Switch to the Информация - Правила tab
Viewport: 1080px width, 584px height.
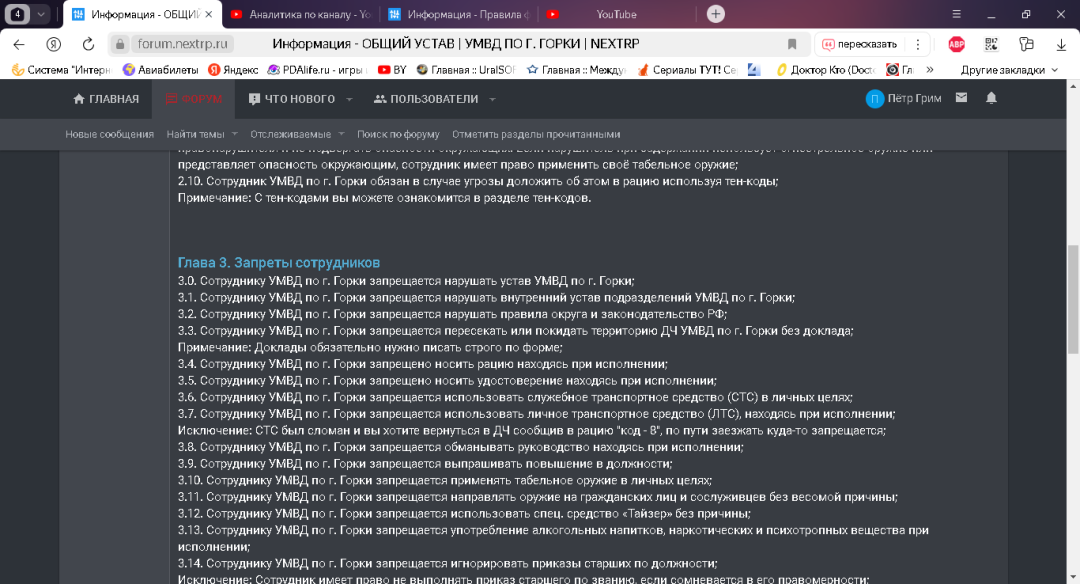(x=460, y=14)
